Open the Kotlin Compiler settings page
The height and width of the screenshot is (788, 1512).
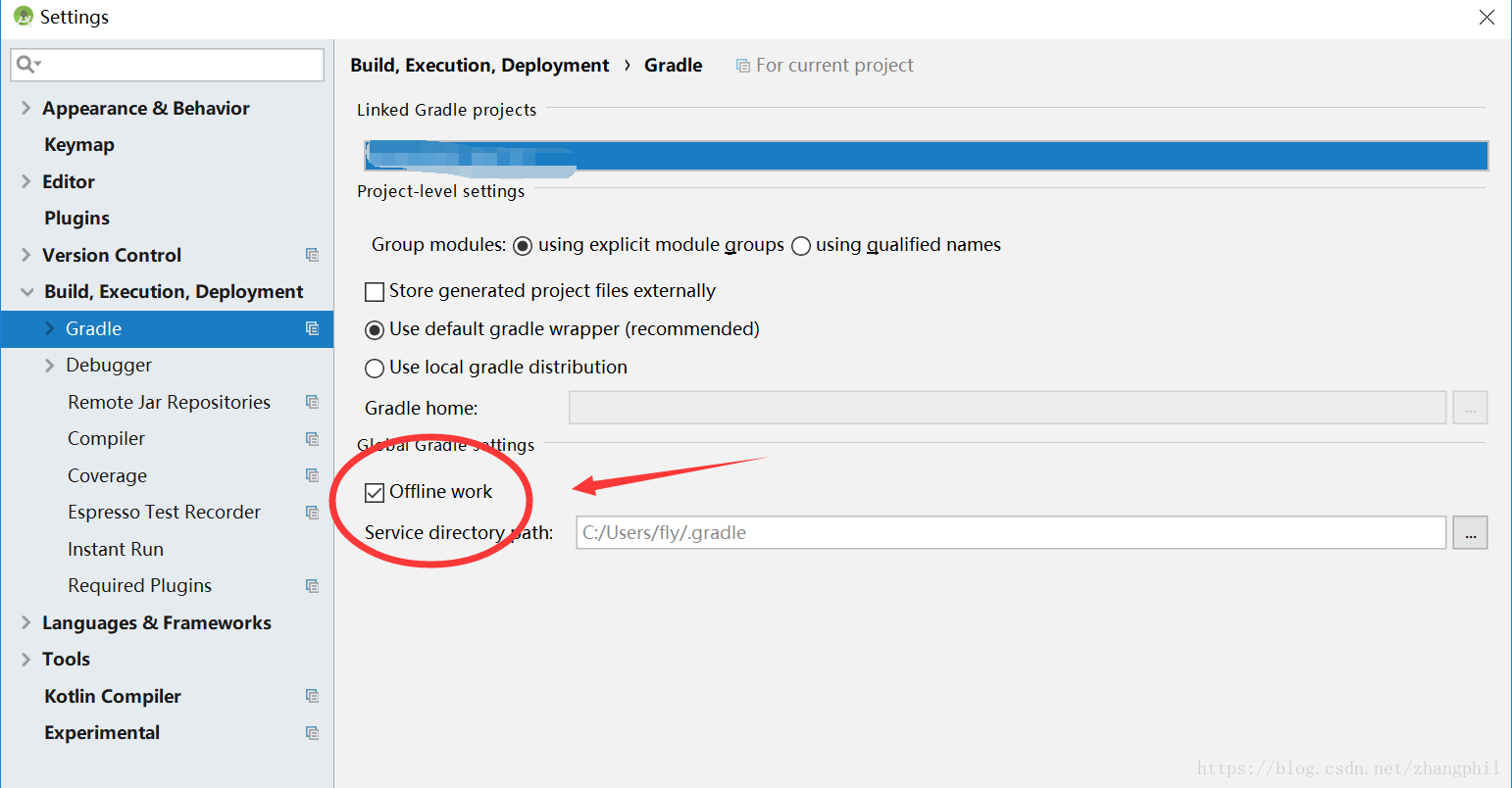coord(113,696)
